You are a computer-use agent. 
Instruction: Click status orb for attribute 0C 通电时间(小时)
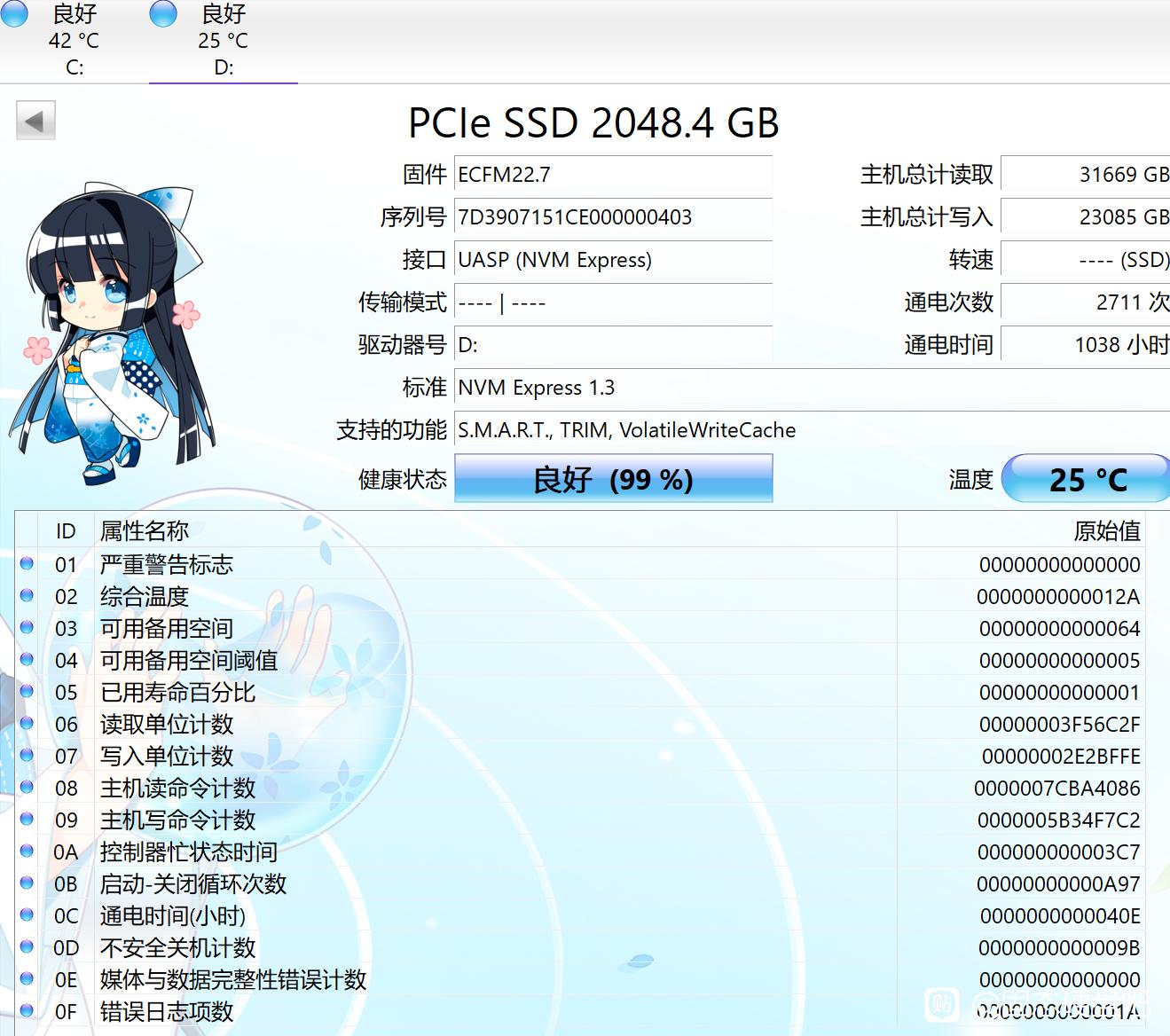tap(27, 915)
